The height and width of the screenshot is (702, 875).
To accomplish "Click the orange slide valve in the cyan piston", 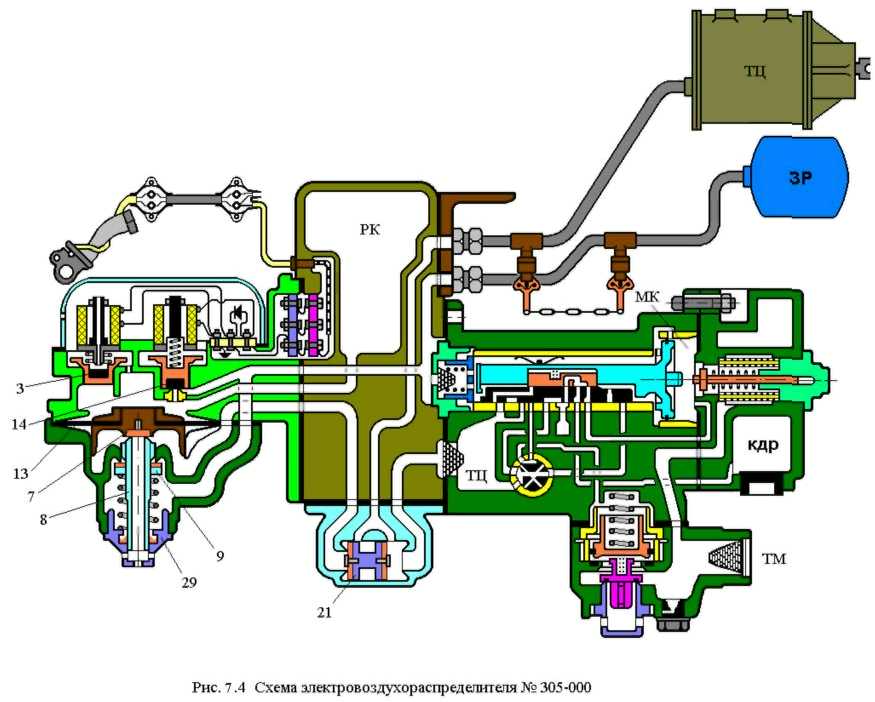I will (x=562, y=380).
